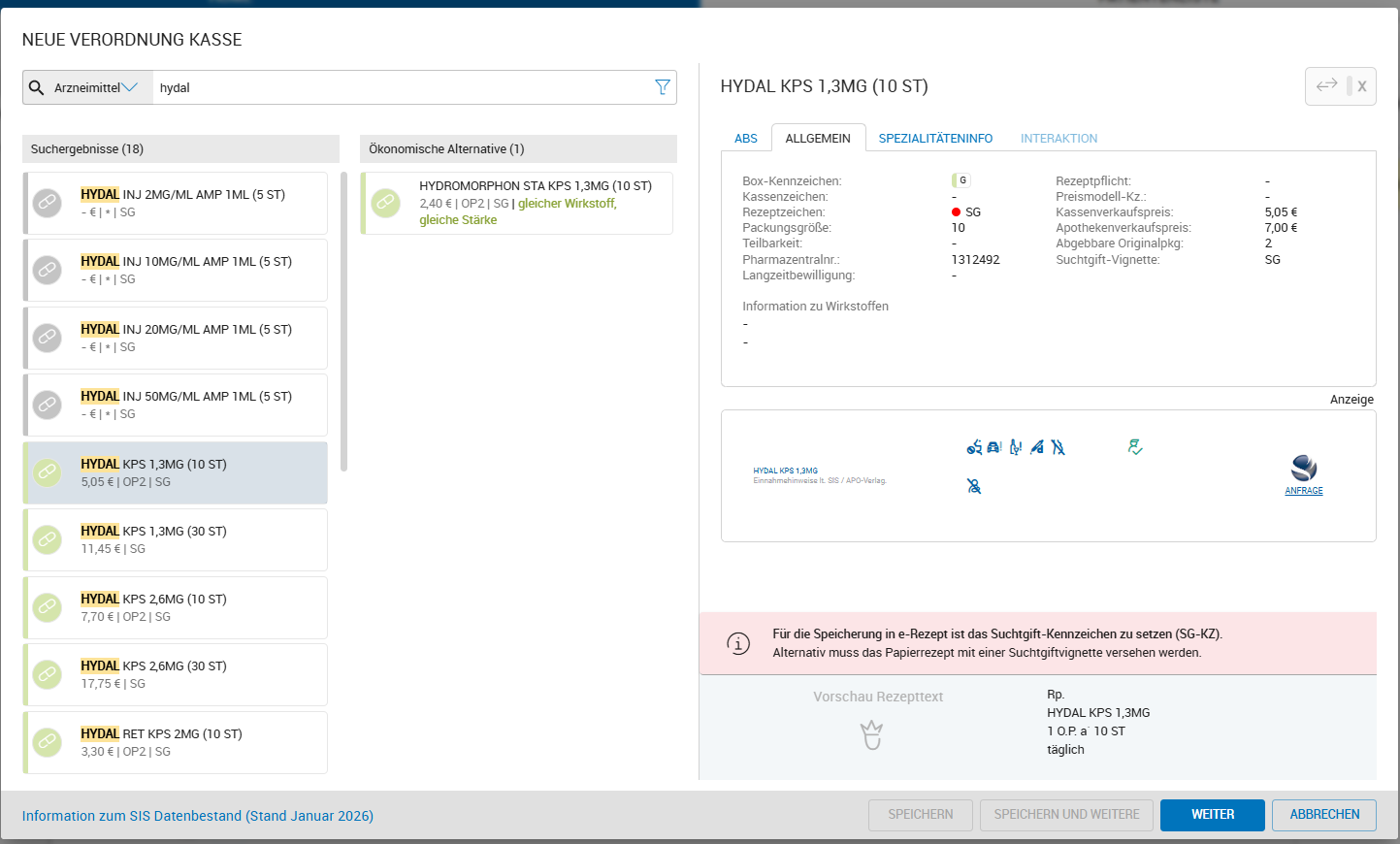Click the x button beside HYDAL title
This screenshot has width=1400, height=844.
(x=1362, y=86)
